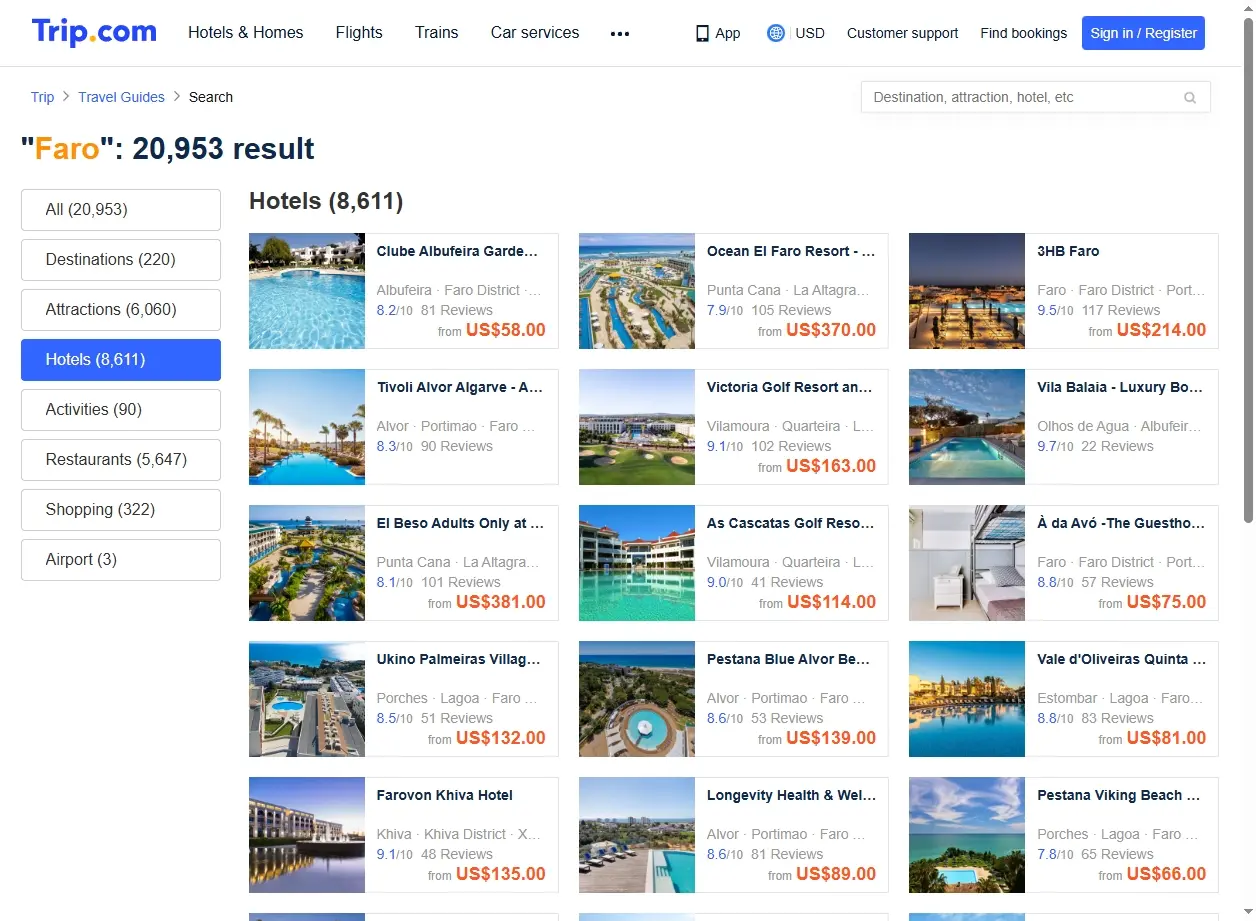1256x921 pixels.
Task: Open Farovon Khiva Hotel title
Action: (x=445, y=795)
